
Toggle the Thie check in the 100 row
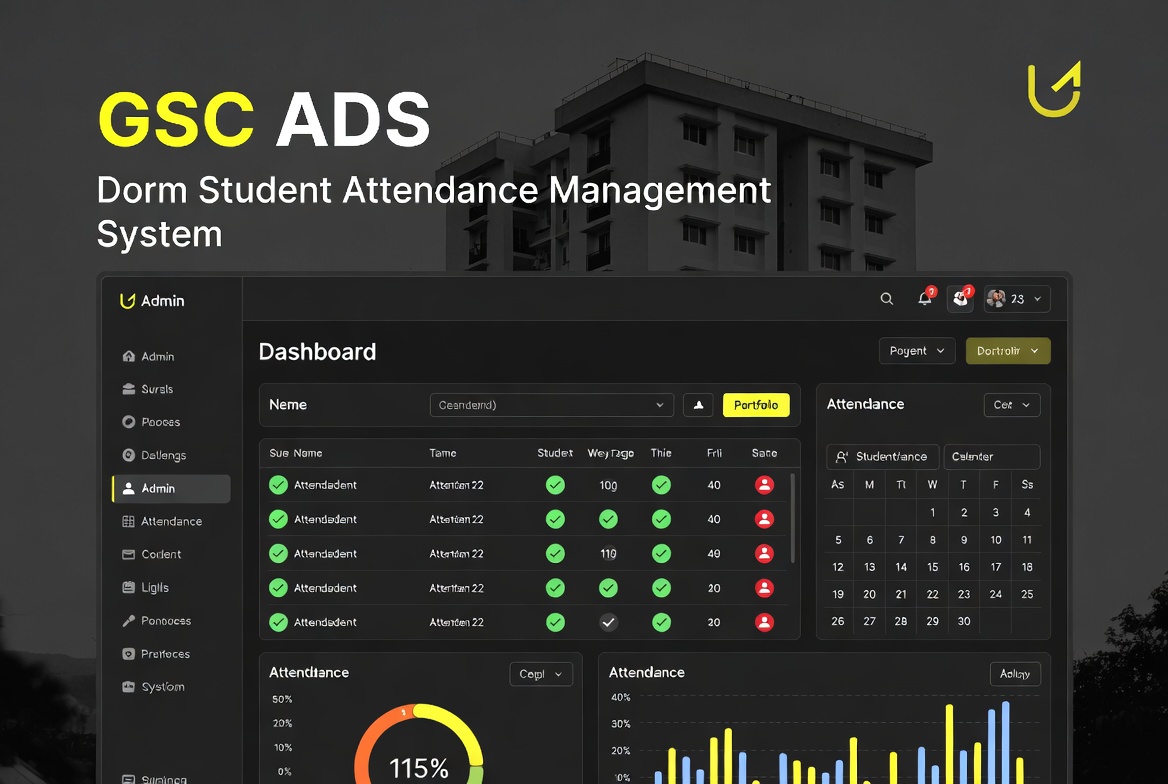661,485
